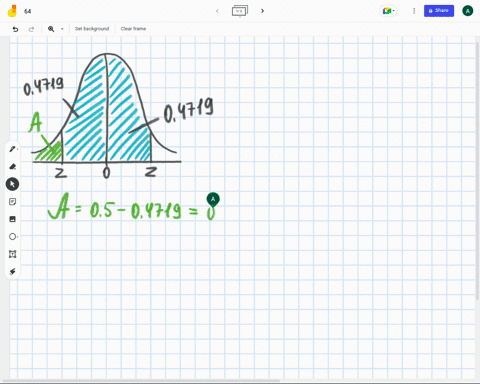Click the jam title "64"
Image resolution: width=480 pixels, height=384 pixels.
click(28, 11)
